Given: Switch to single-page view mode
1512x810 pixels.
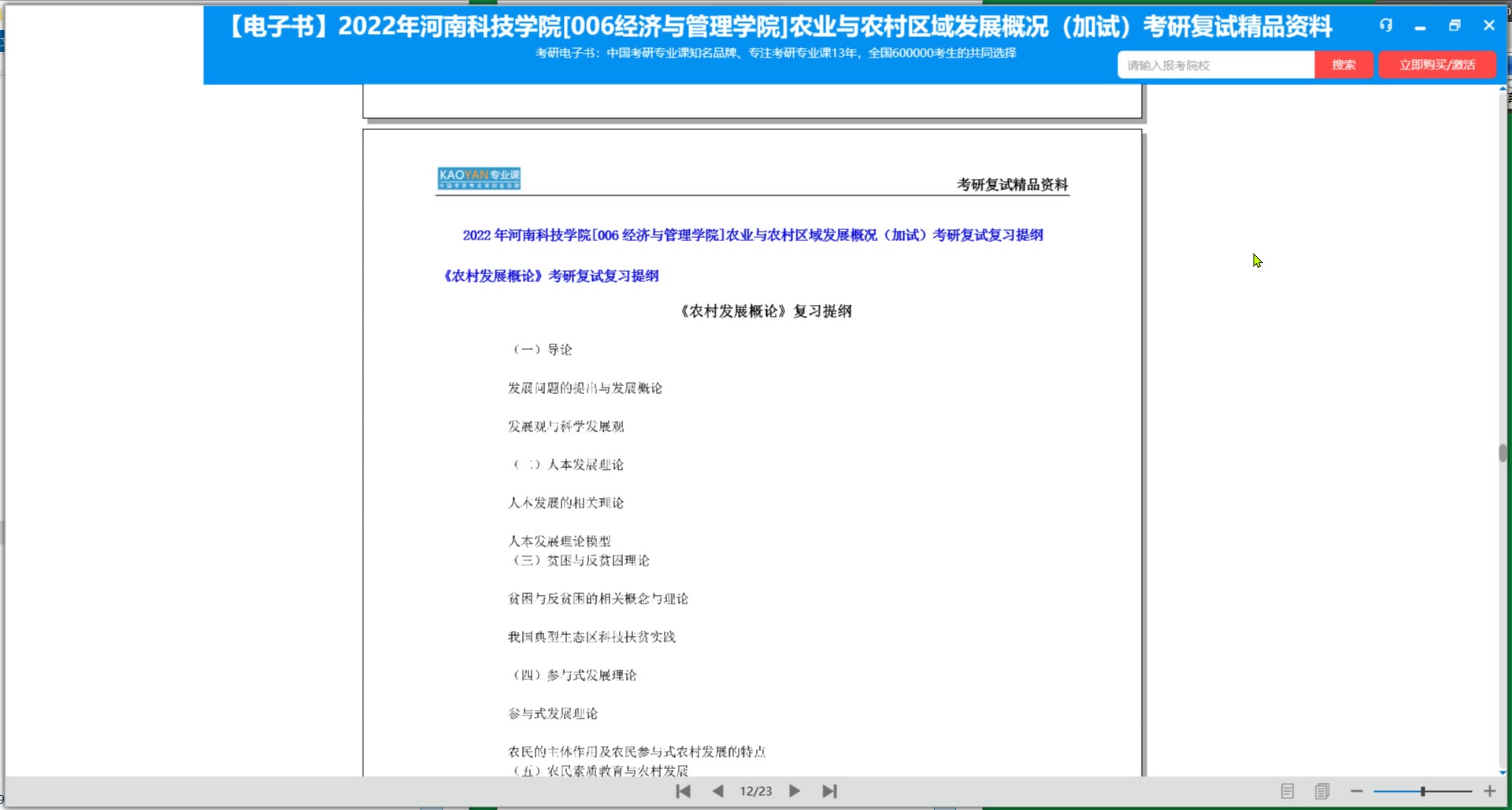Looking at the screenshot, I should coord(1288,791).
